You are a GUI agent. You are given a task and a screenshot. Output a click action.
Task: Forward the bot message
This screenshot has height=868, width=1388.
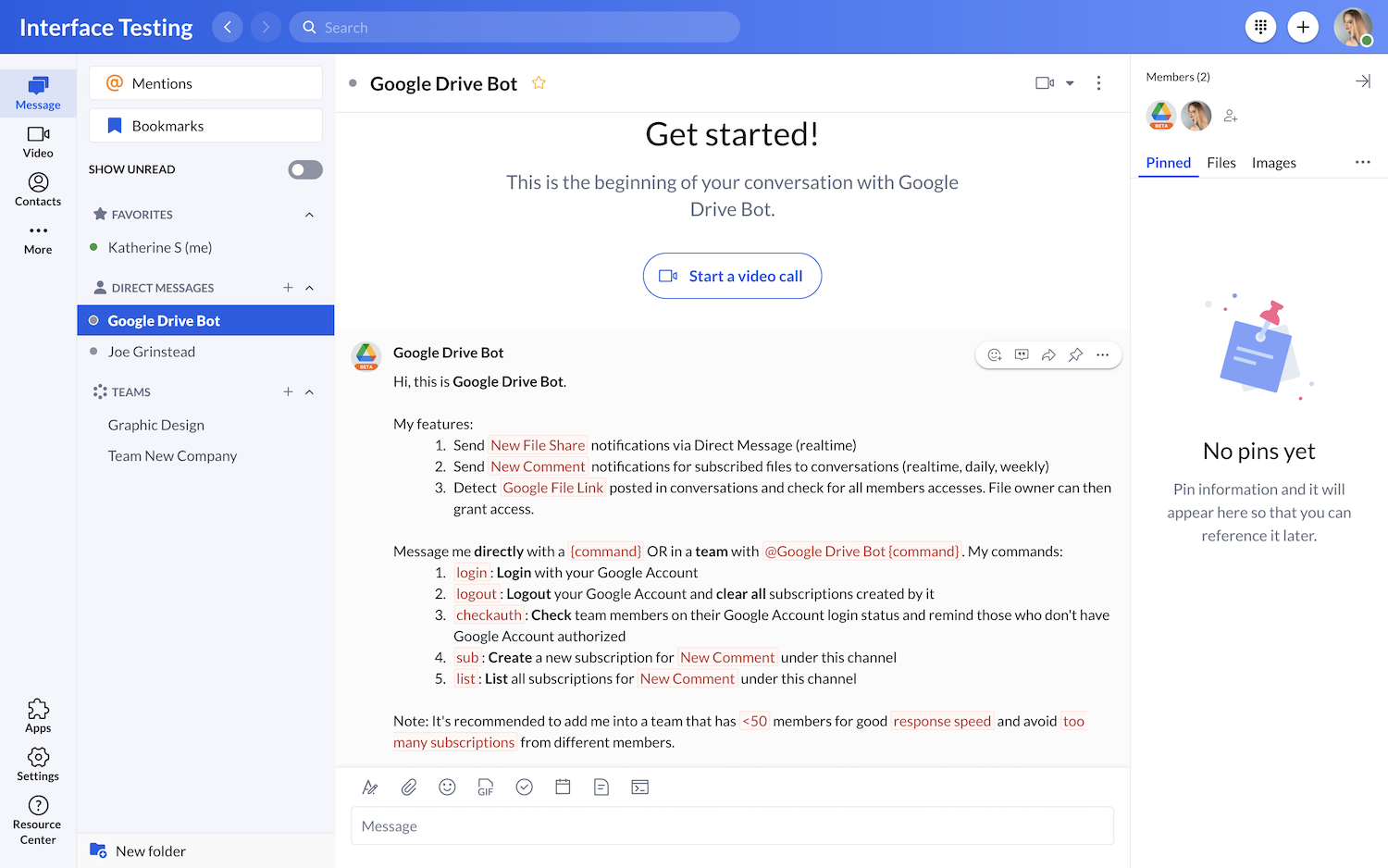pyautogui.click(x=1048, y=354)
